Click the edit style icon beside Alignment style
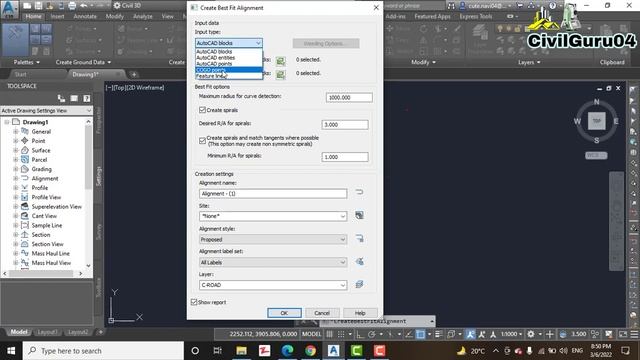 click(x=359, y=238)
